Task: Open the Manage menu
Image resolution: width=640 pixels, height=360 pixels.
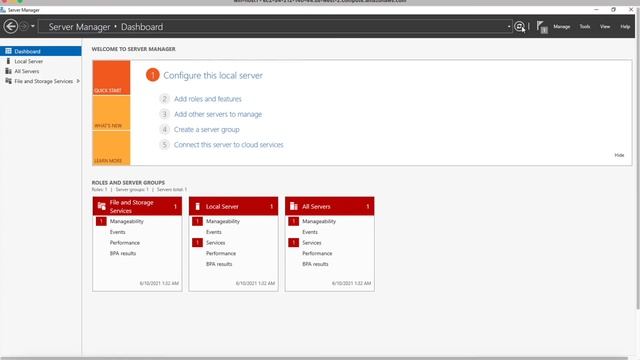Action: pos(562,27)
